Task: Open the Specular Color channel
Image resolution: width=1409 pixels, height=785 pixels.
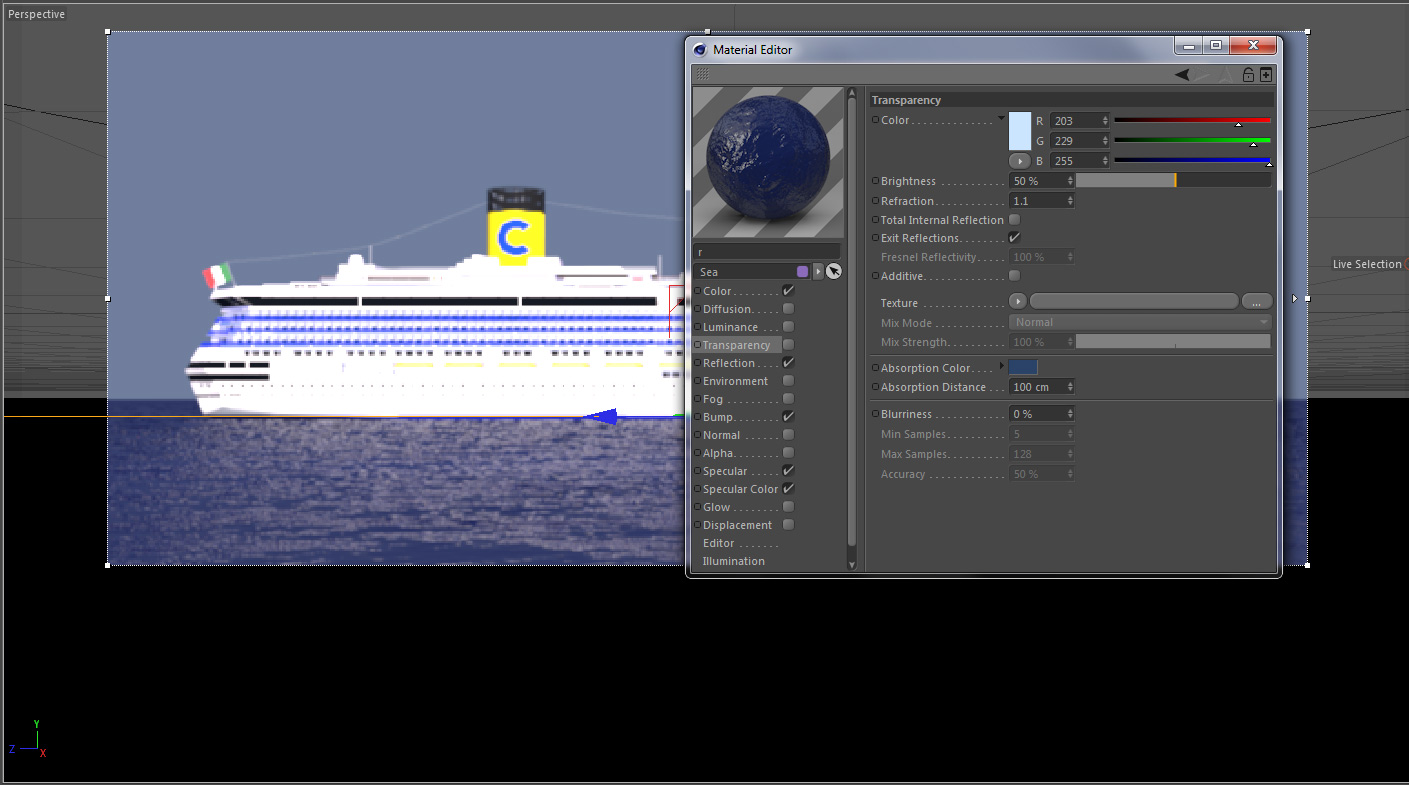Action: pos(739,489)
